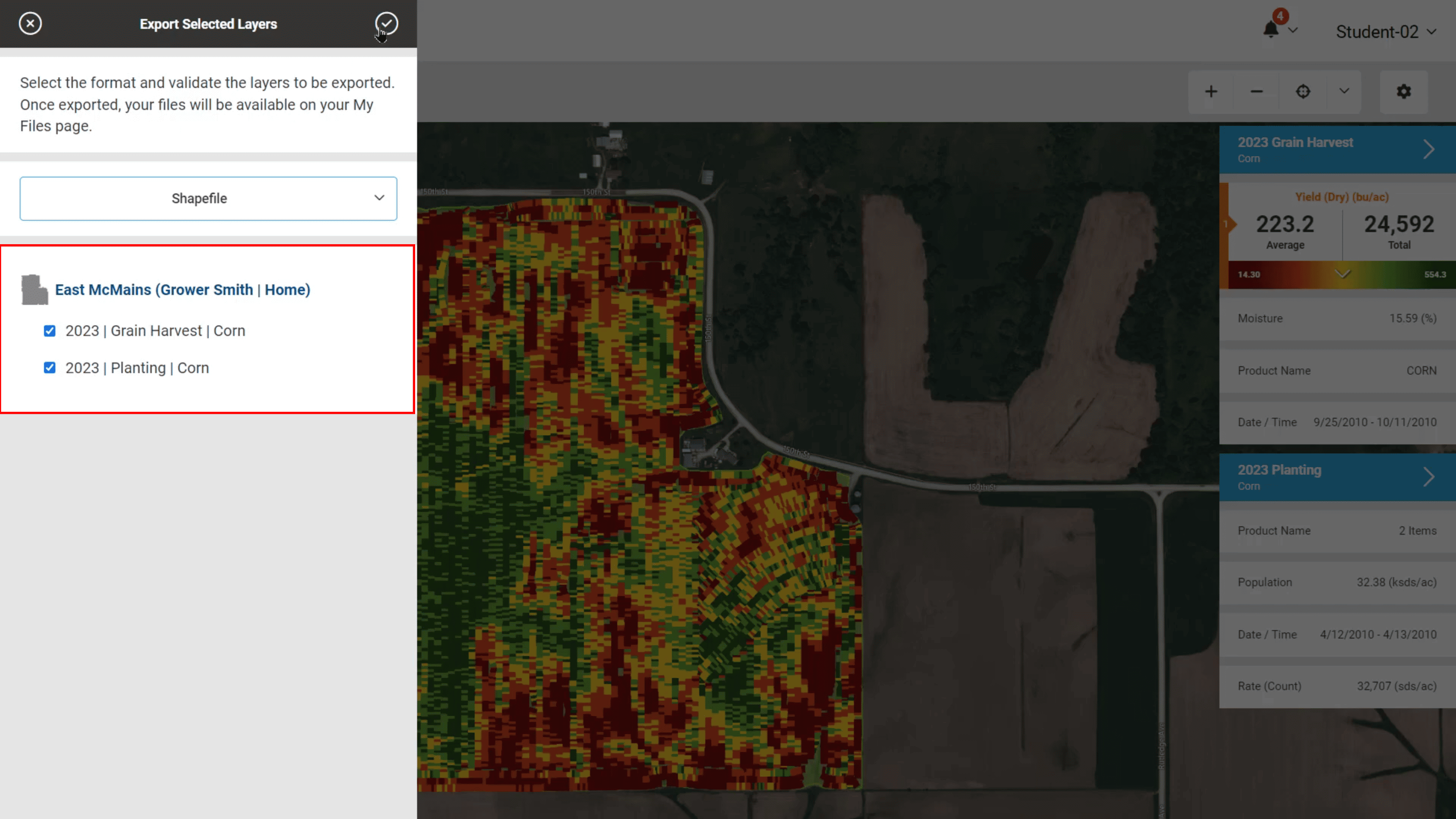Expand the 2023 Grain Harvest panel arrow

(x=1429, y=149)
